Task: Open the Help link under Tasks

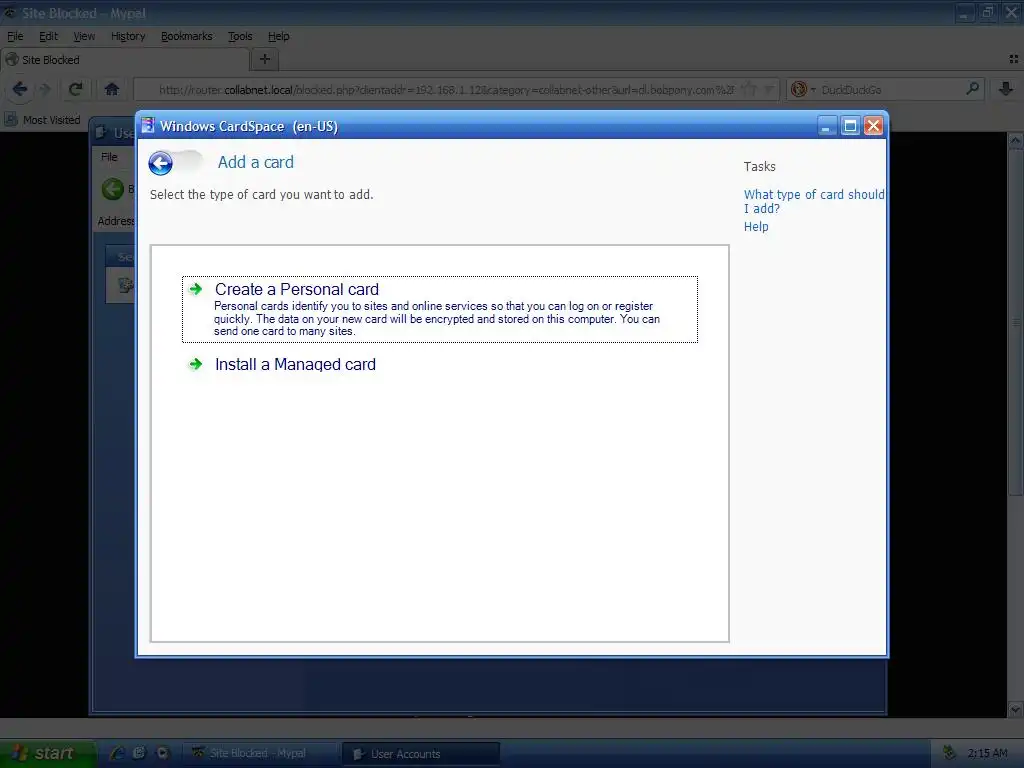Action: coord(756,227)
